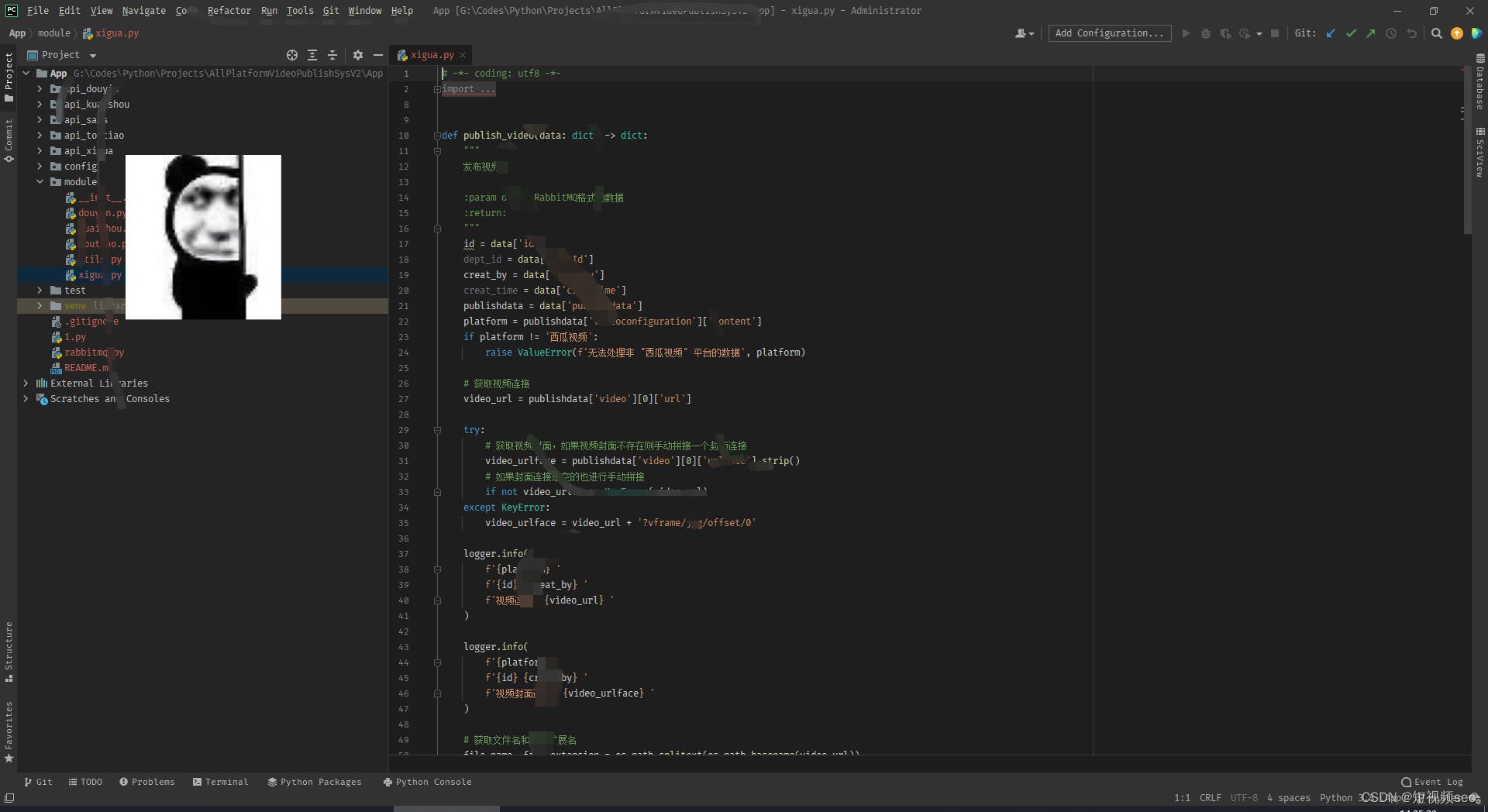
Task: Open Commit side tool window
Action: [9, 139]
